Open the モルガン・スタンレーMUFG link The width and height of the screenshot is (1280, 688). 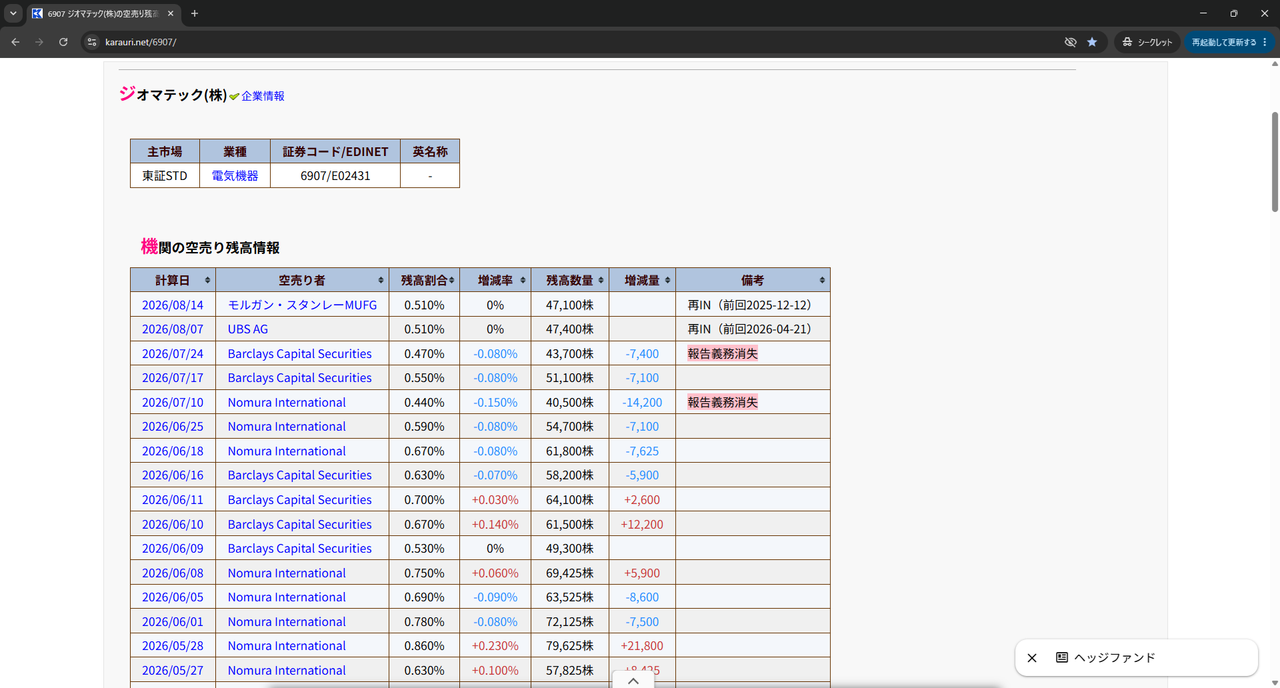coord(302,305)
